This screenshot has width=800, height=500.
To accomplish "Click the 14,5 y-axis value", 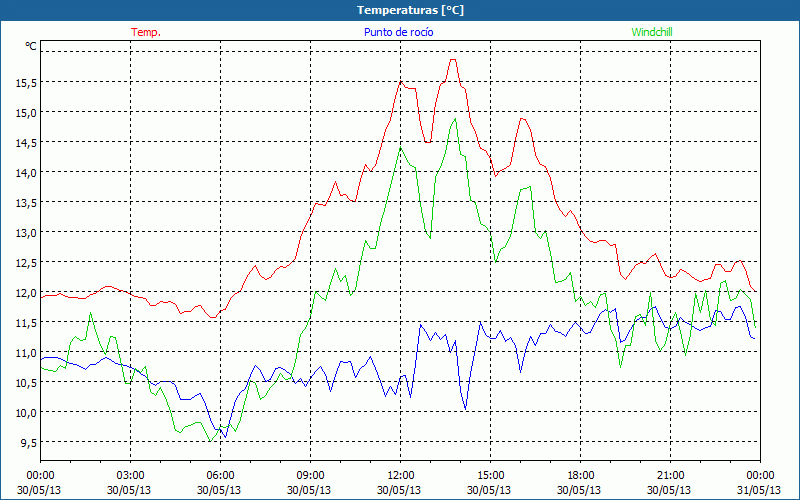I will pyautogui.click(x=27, y=143).
